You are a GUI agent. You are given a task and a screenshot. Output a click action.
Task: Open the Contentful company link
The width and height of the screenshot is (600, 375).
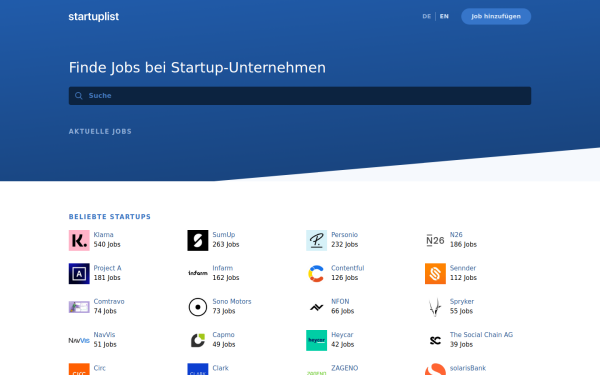[x=347, y=268]
